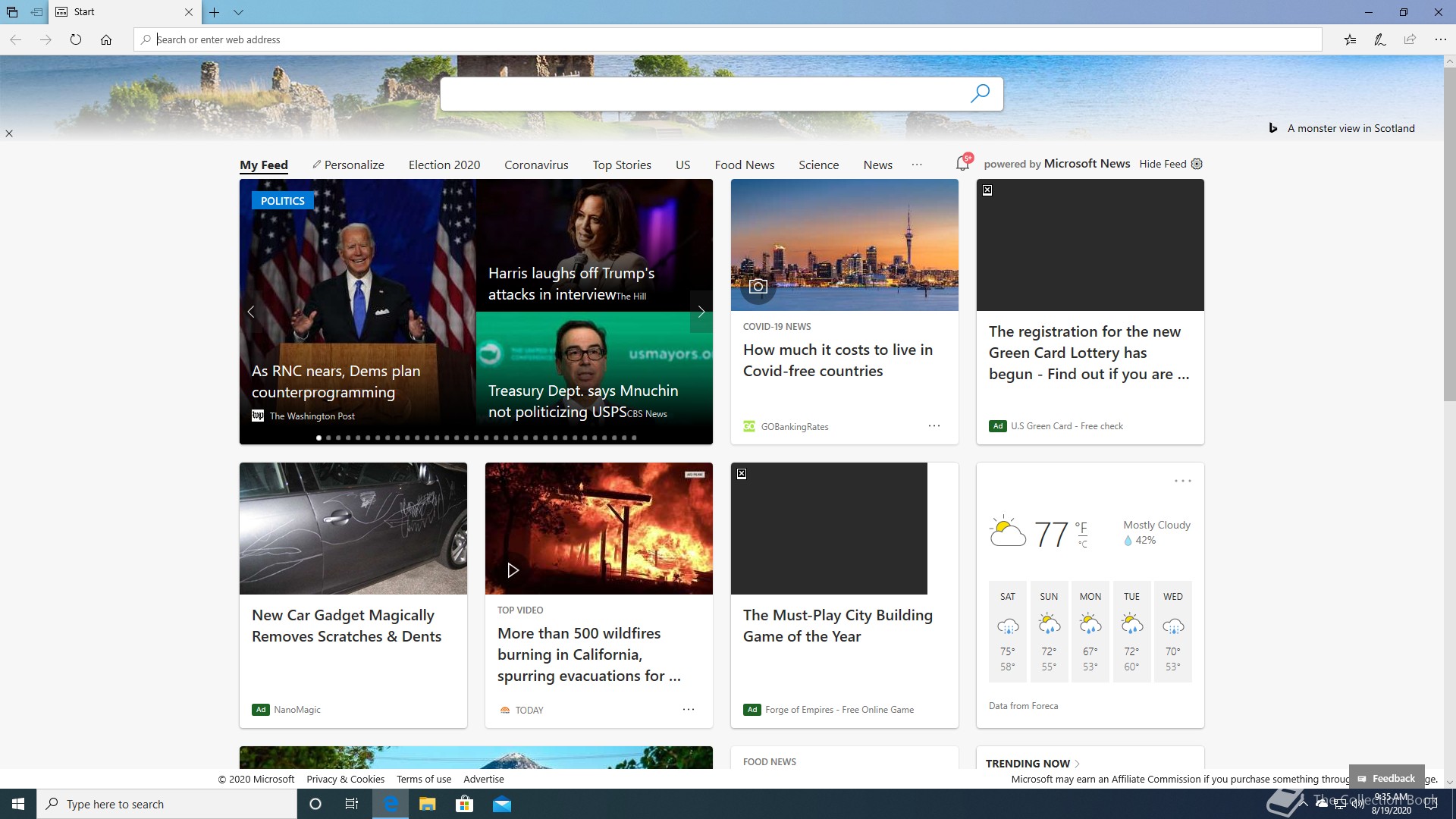Click the address bar field
1456x819 pixels.
pyautogui.click(x=728, y=39)
